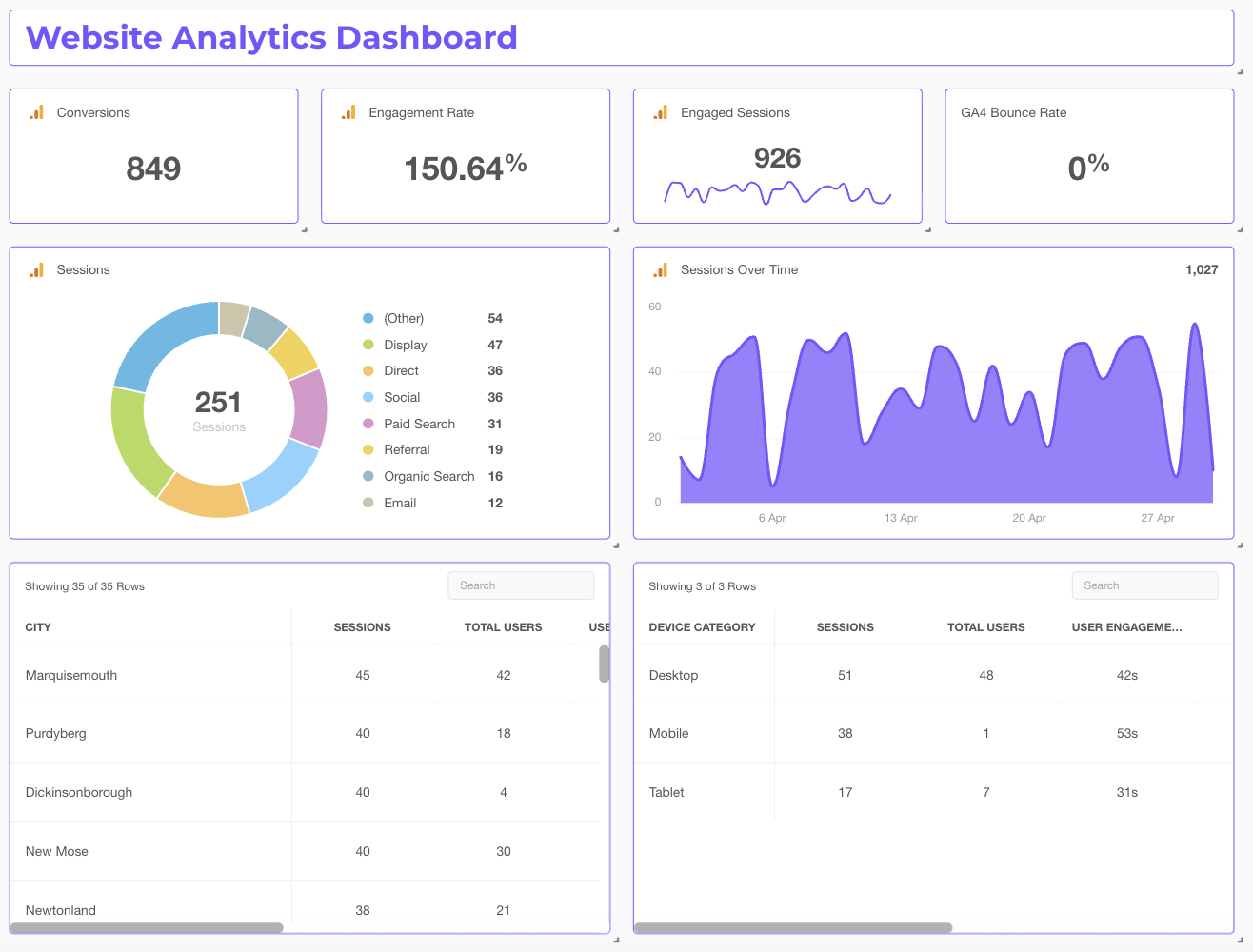Select the Purdyberg row
Image resolution: width=1253 pixels, height=952 pixels.
pos(305,733)
